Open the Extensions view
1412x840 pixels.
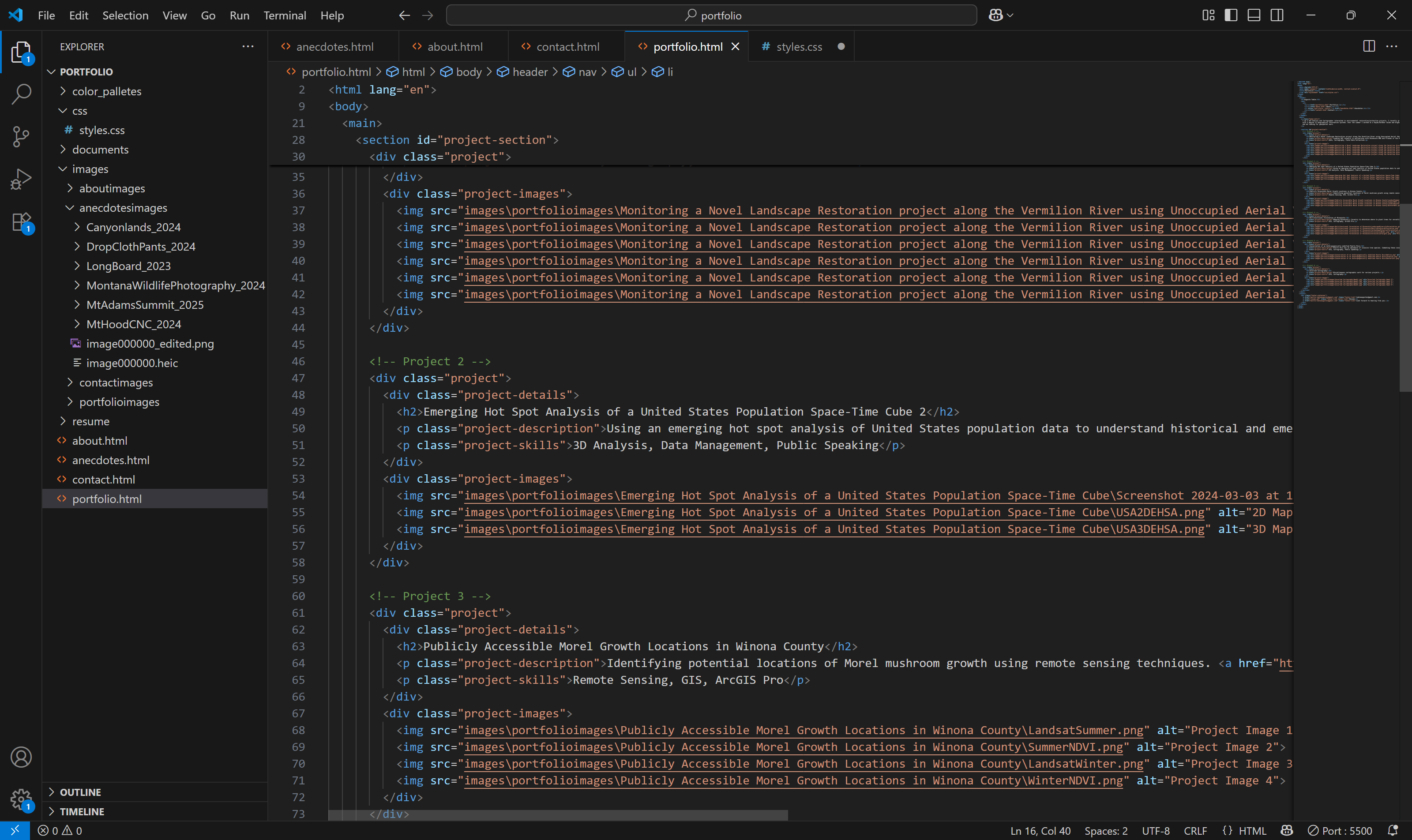pos(21,221)
